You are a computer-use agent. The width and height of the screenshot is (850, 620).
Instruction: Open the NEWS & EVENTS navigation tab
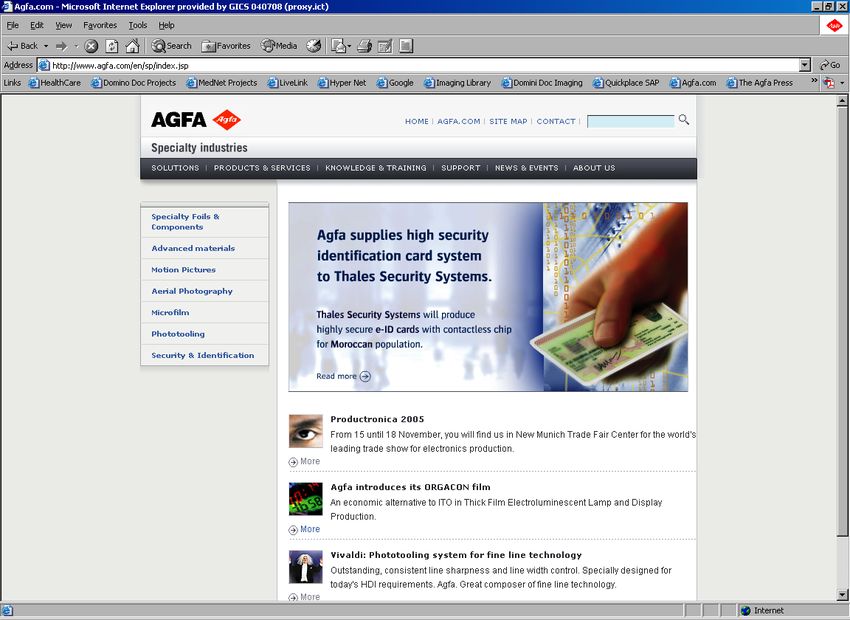[526, 168]
